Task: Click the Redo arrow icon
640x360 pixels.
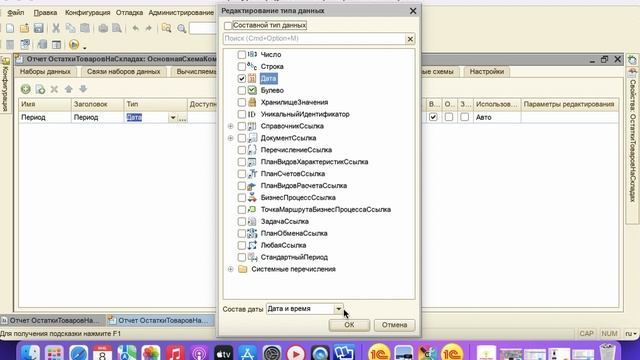Action: (149, 28)
